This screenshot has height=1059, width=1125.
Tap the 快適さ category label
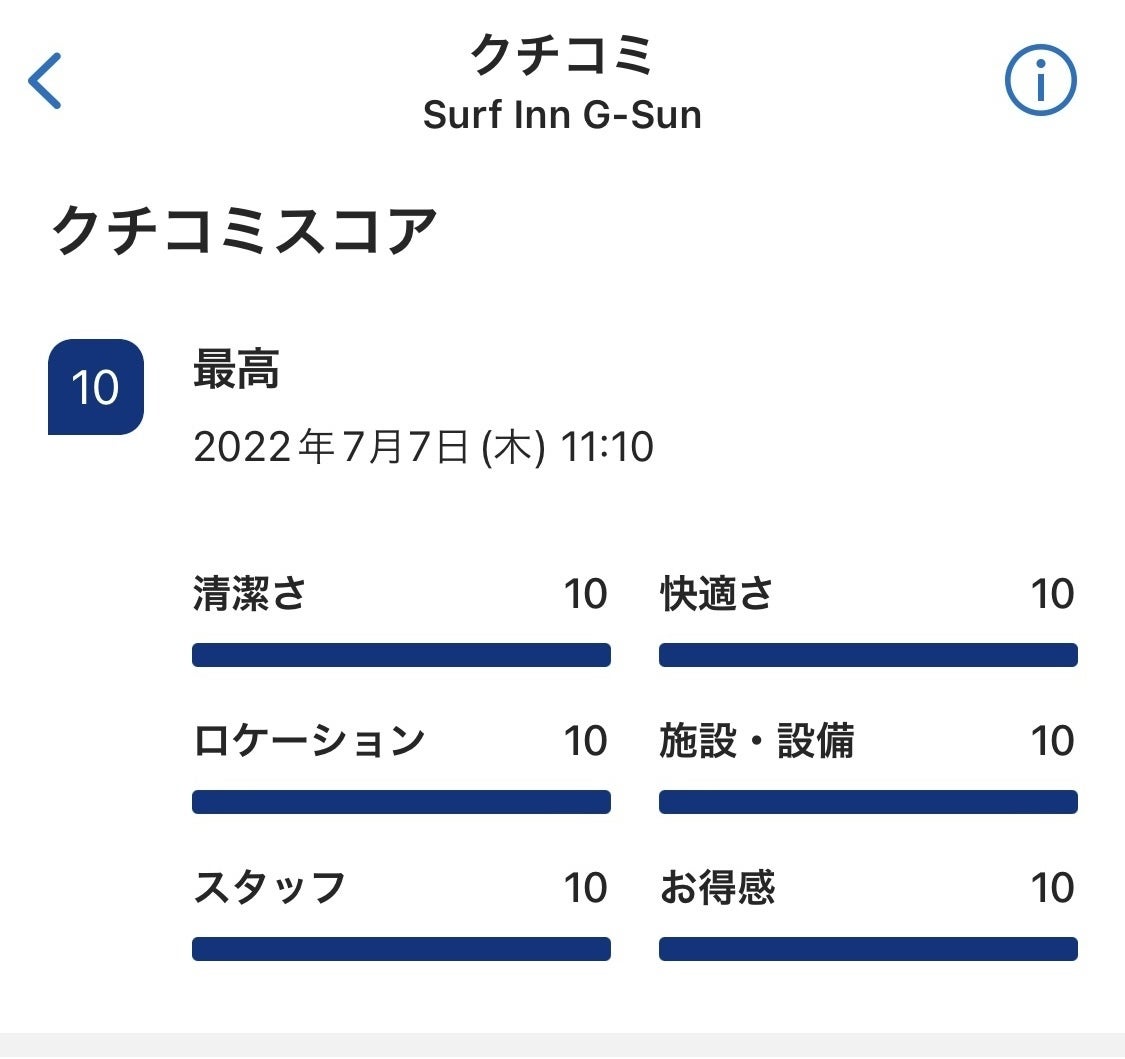716,594
